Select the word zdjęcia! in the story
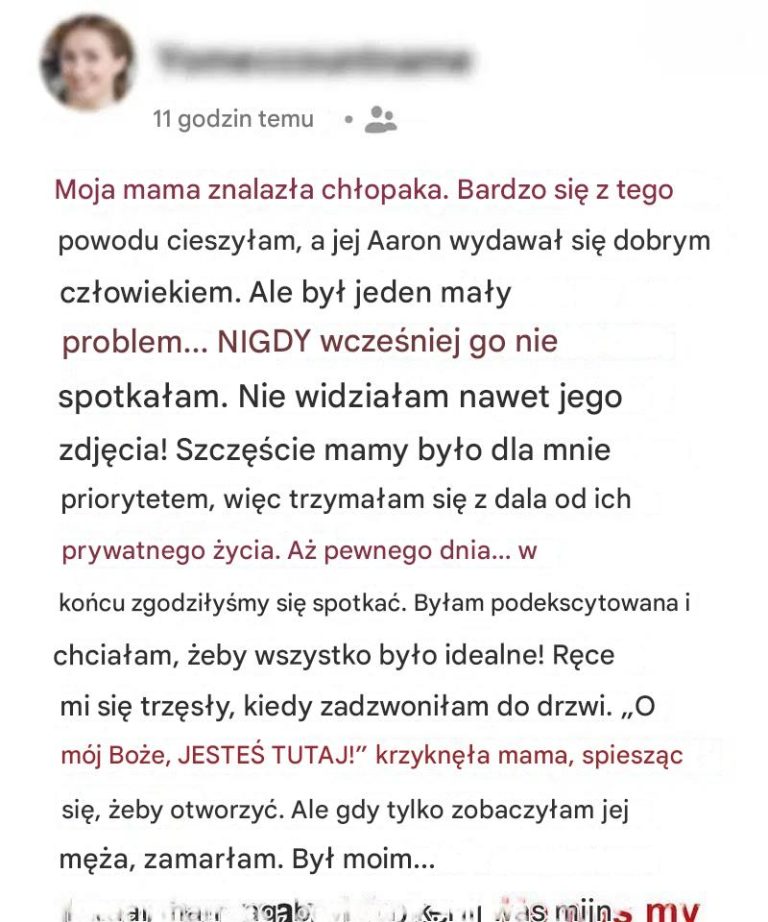The image size is (768, 922). (x=113, y=448)
